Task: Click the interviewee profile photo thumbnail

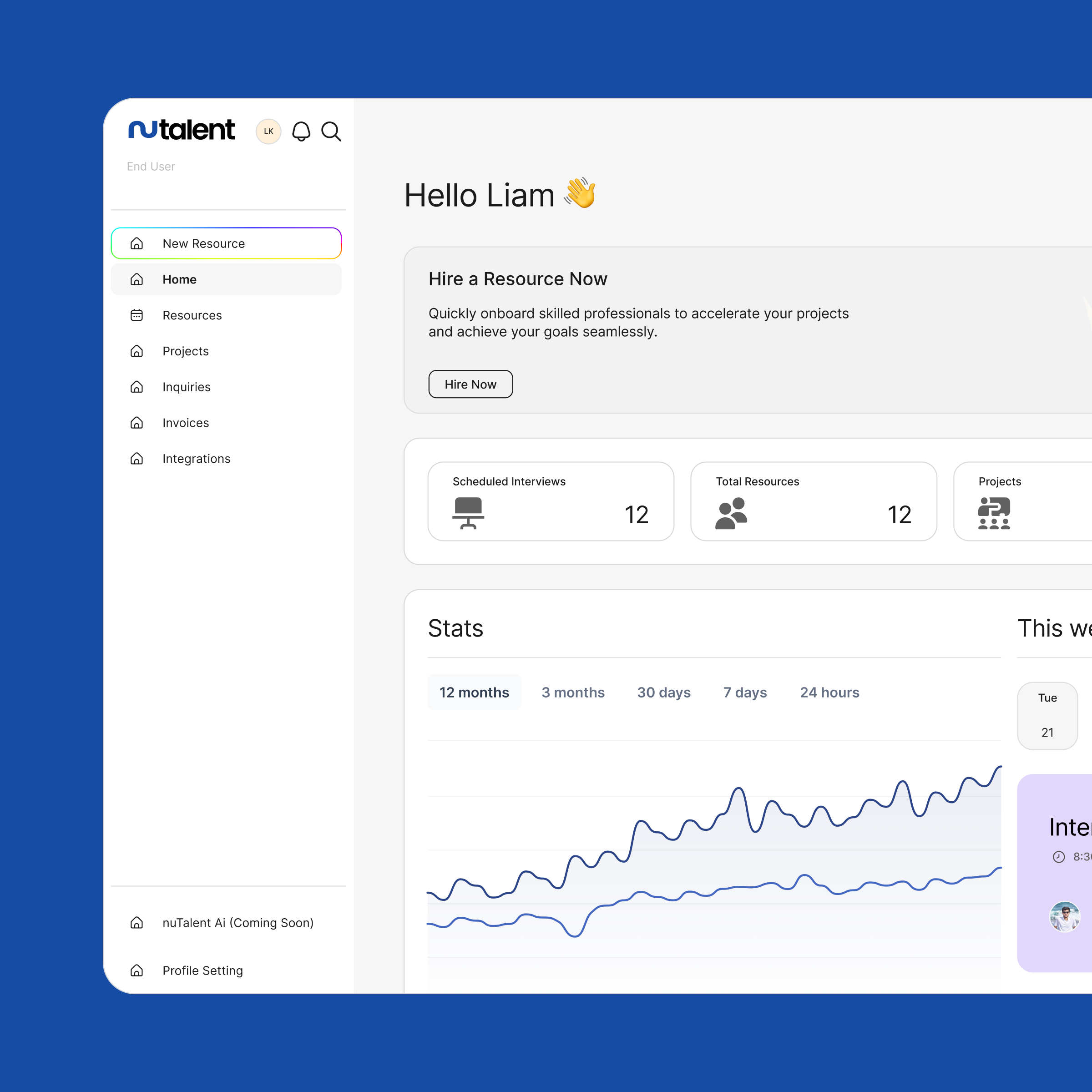Action: pos(1065,917)
